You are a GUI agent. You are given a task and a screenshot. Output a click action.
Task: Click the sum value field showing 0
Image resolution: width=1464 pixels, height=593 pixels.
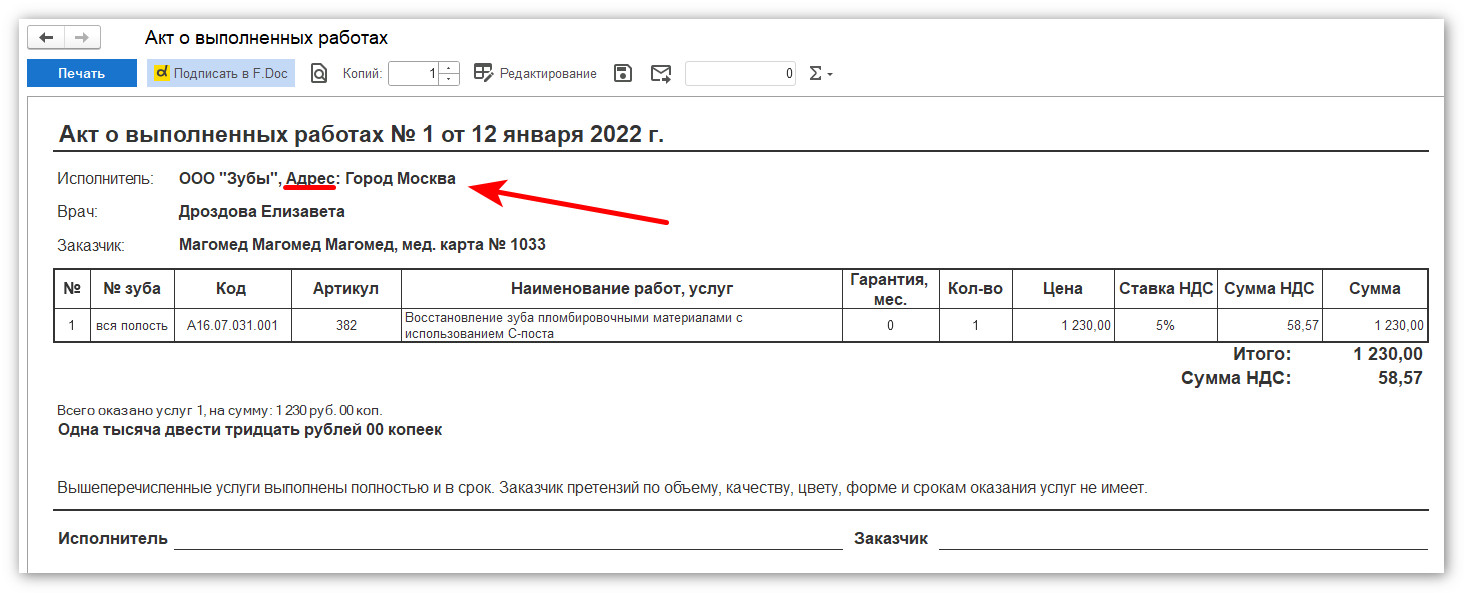(741, 73)
